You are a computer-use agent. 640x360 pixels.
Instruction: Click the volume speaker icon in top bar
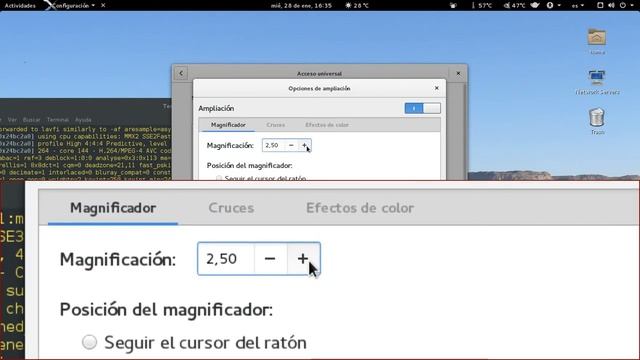tap(611, 5)
